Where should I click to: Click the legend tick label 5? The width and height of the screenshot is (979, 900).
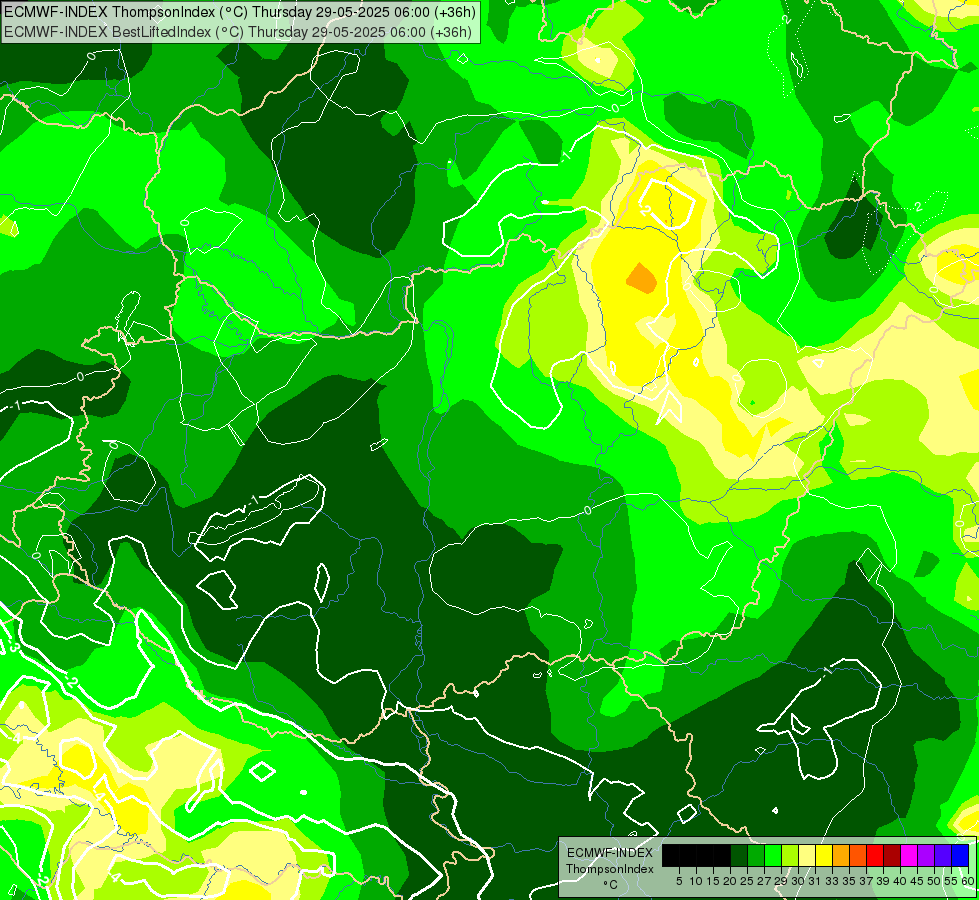679,881
